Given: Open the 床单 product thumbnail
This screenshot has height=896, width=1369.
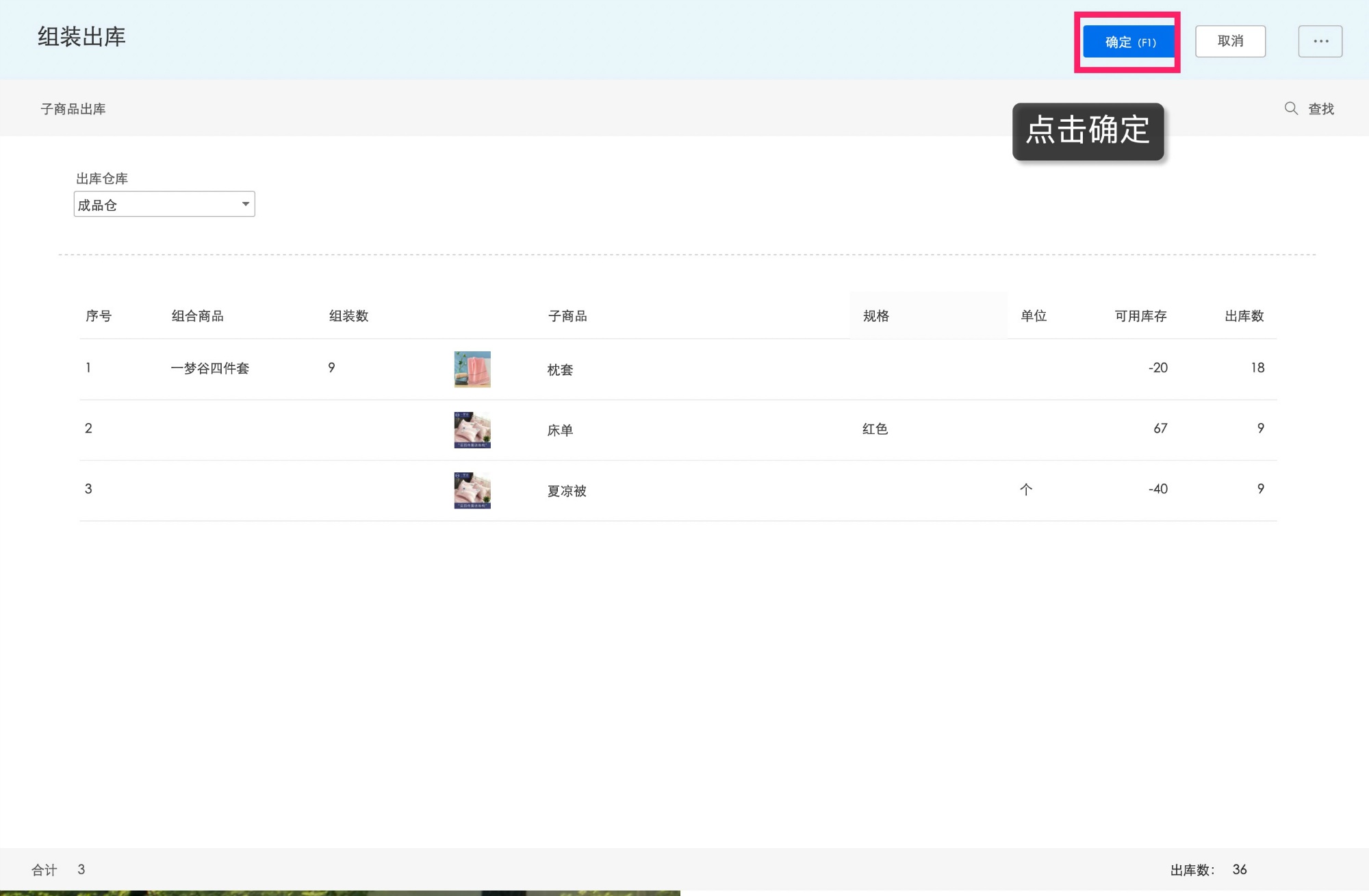Looking at the screenshot, I should pos(472,429).
